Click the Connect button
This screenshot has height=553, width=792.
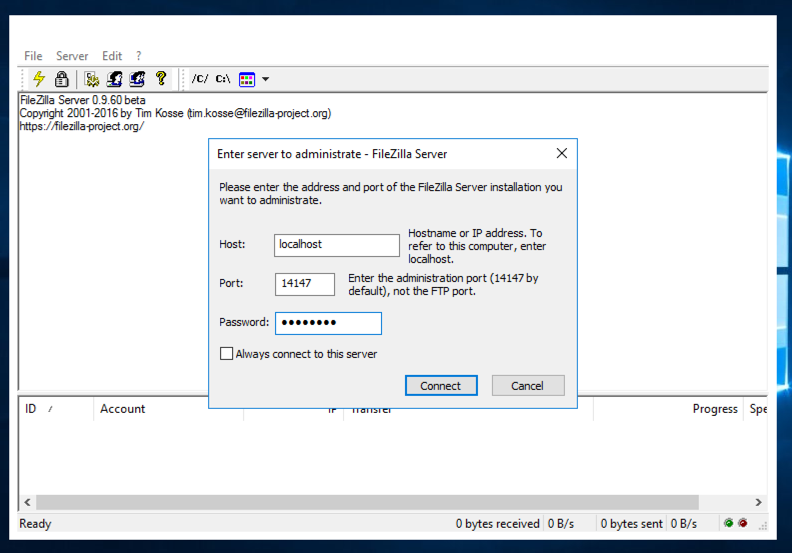(441, 386)
